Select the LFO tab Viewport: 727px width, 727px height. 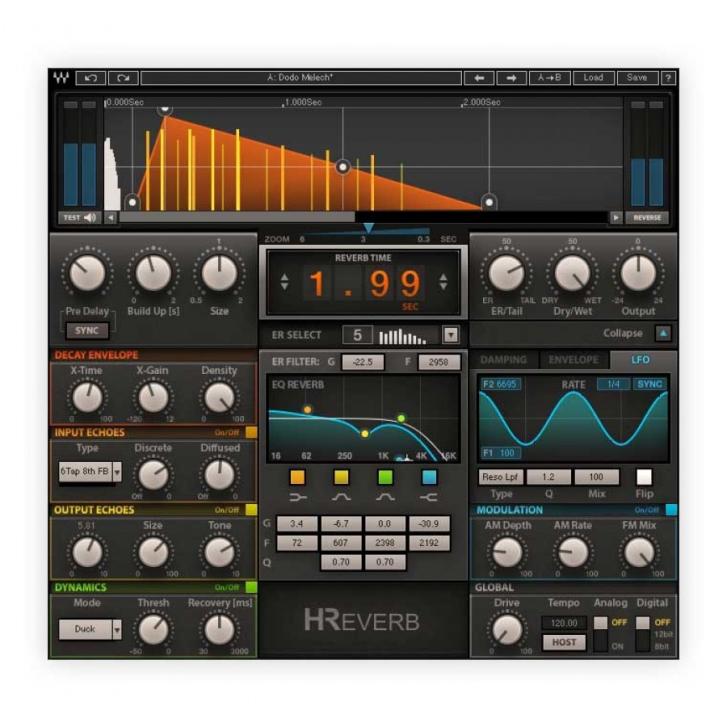tap(641, 360)
